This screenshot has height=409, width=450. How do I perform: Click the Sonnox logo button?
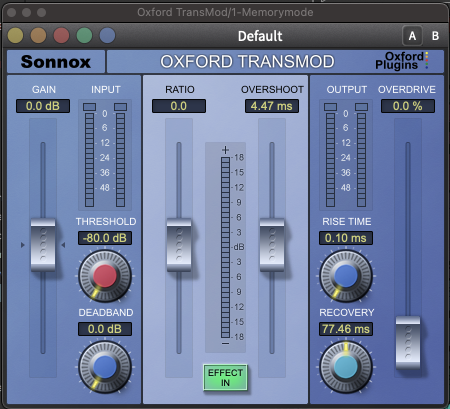tap(56, 62)
